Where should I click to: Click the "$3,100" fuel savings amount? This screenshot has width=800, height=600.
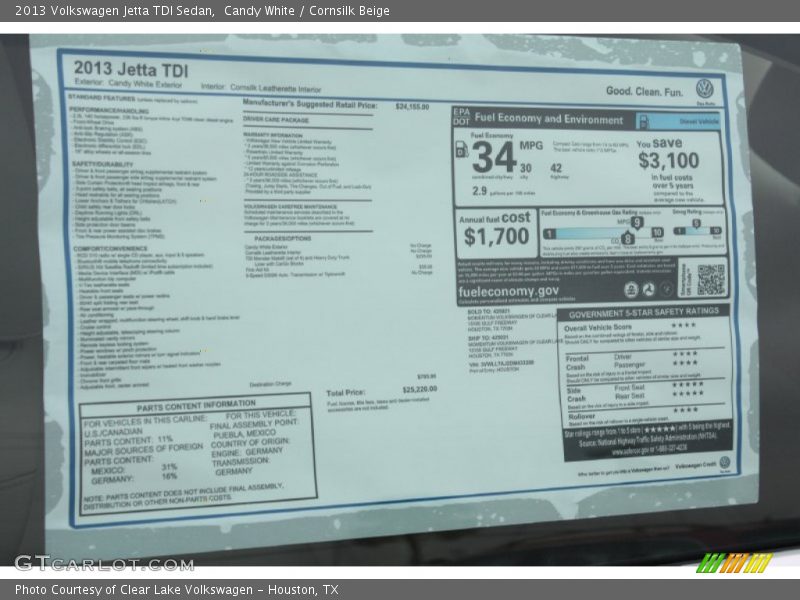pos(669,161)
